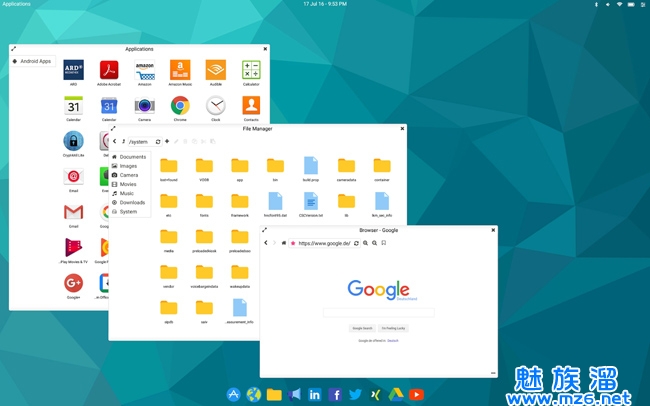Click the browser home icon
Screen dimensions: 650x406
pyautogui.click(x=283, y=243)
